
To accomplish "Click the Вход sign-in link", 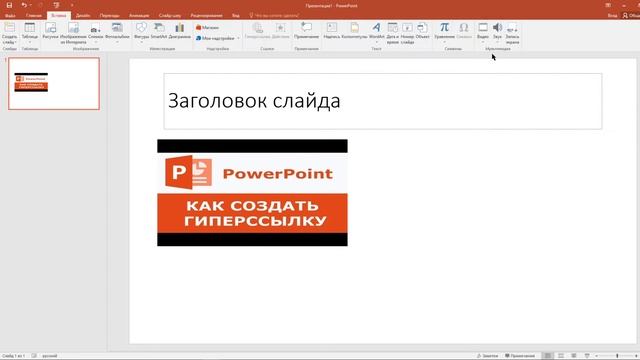I will pos(612,16).
